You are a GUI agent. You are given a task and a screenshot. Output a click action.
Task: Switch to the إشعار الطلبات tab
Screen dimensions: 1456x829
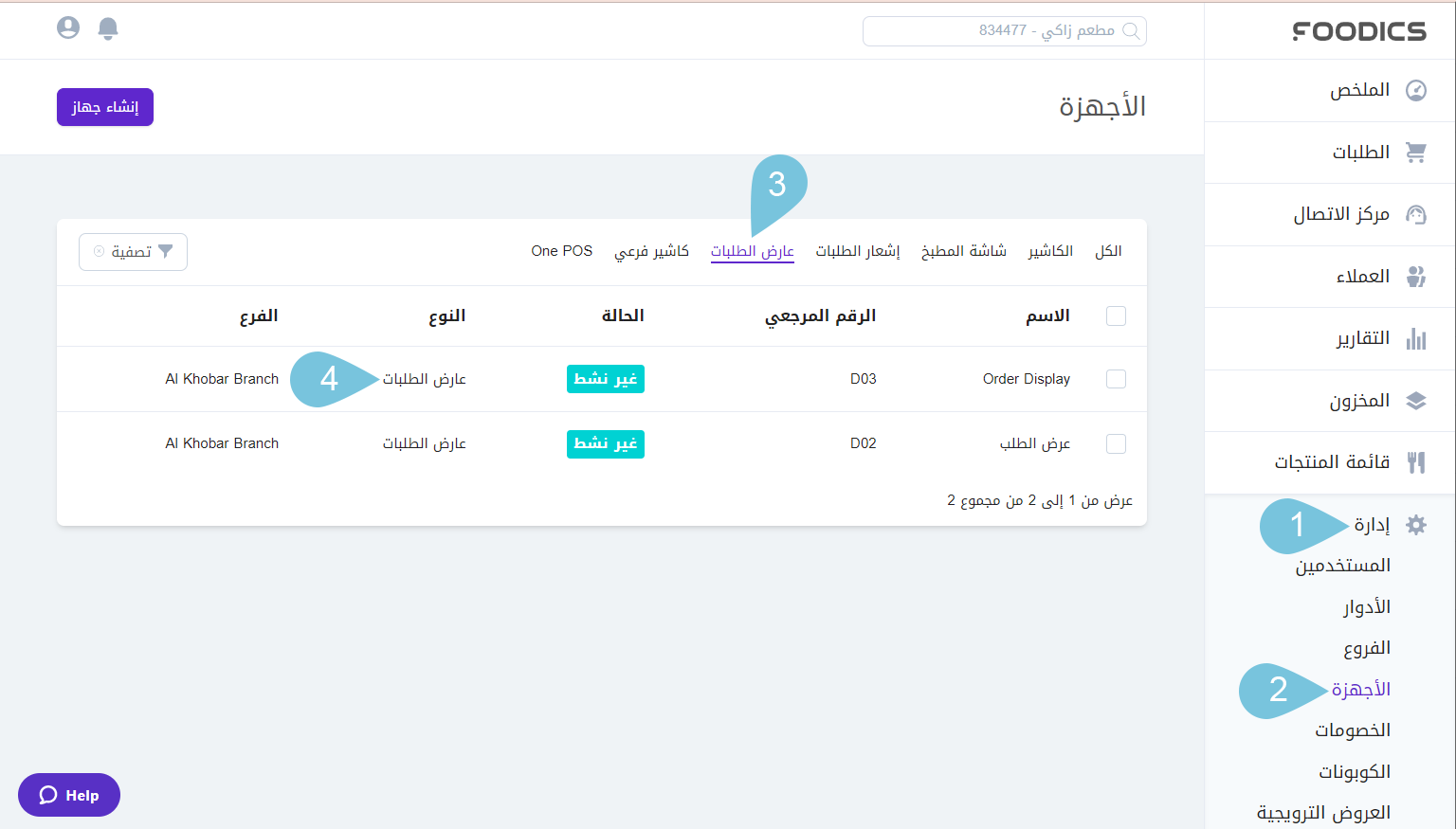857,251
